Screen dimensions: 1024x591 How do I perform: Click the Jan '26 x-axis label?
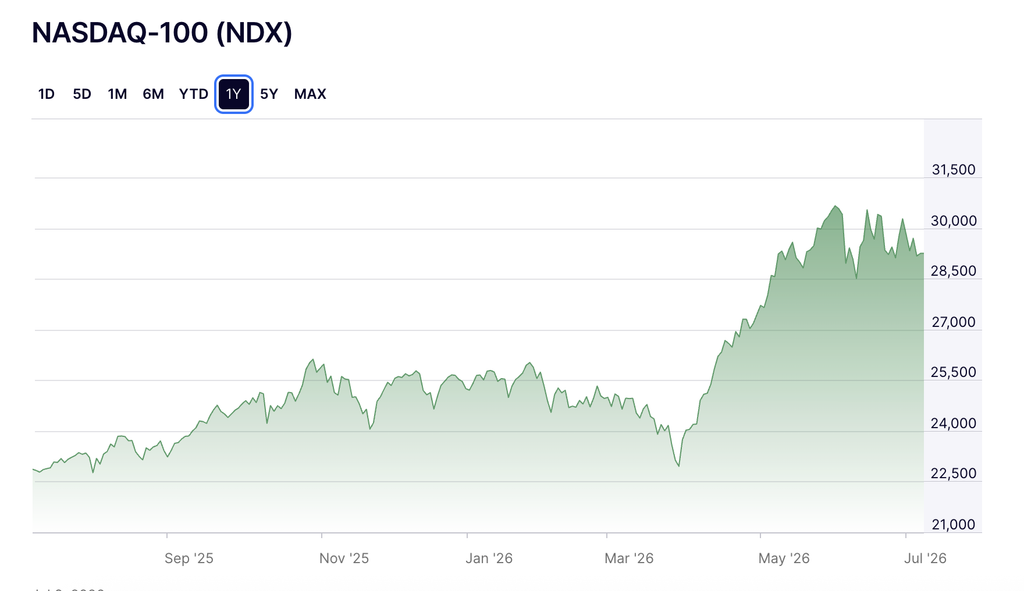489,558
